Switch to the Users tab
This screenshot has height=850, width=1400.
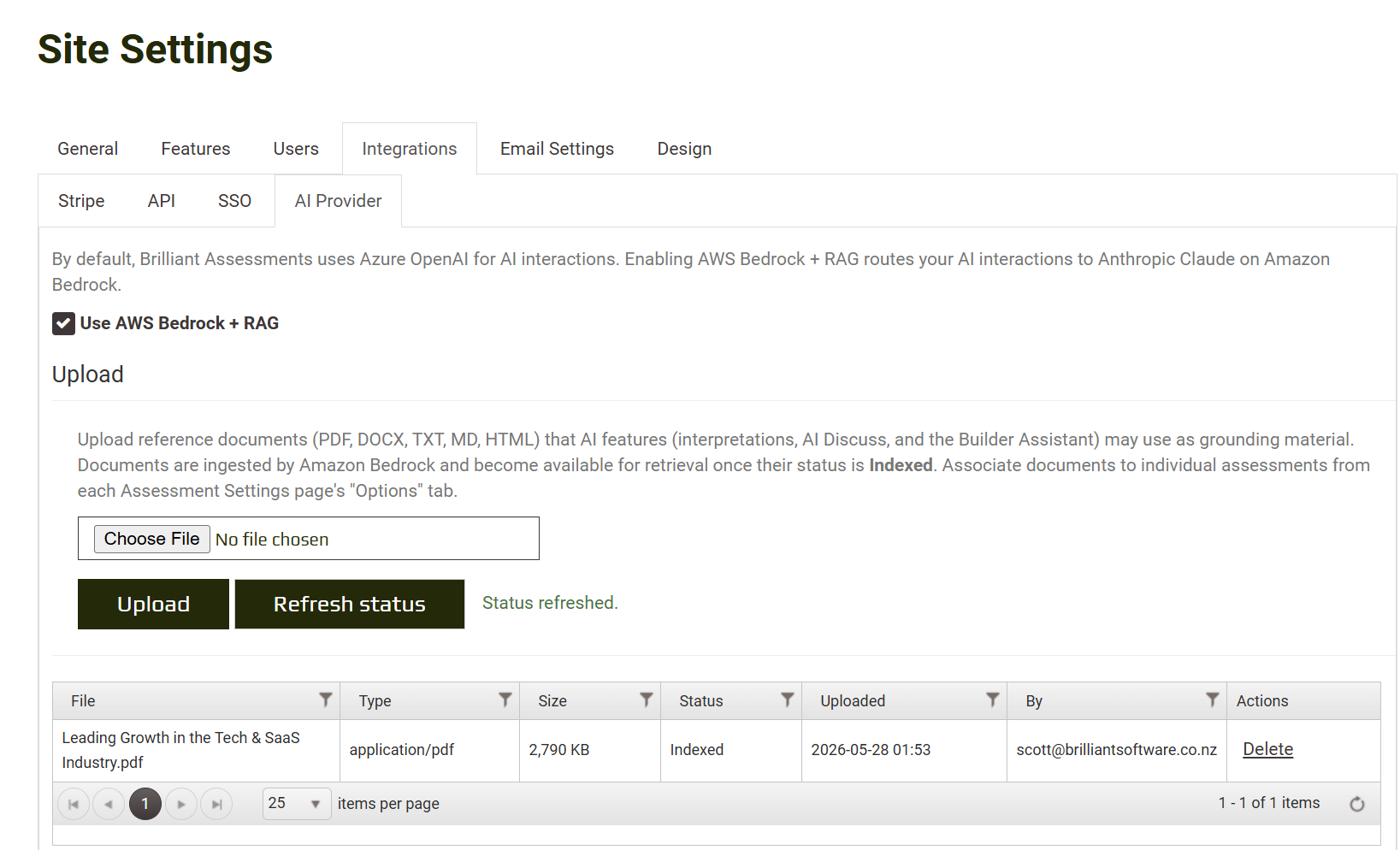pos(296,149)
